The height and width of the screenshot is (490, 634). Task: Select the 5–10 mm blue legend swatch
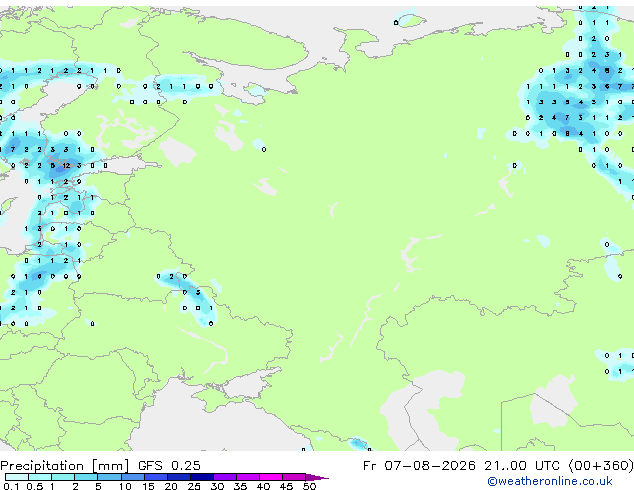point(109,477)
